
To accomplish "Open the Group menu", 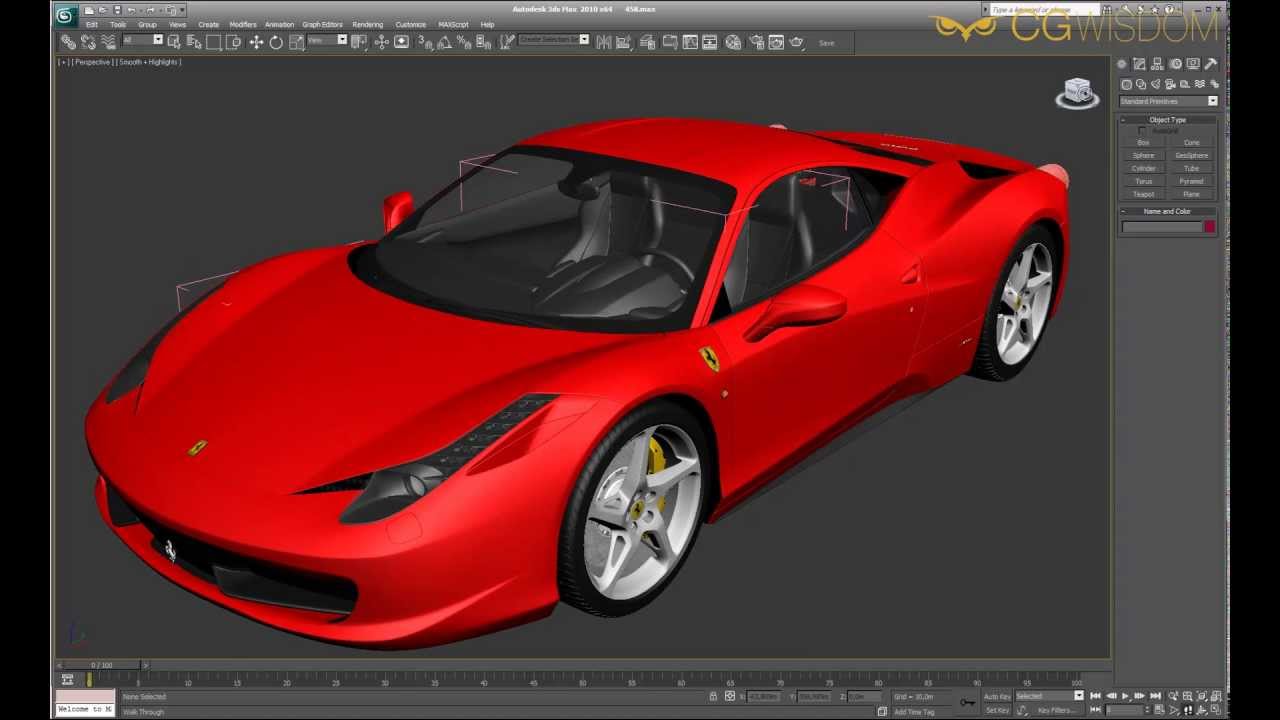I will click(147, 24).
